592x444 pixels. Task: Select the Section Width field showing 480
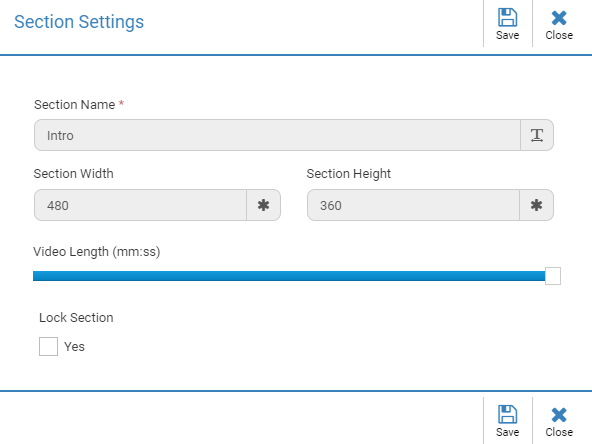[140, 205]
